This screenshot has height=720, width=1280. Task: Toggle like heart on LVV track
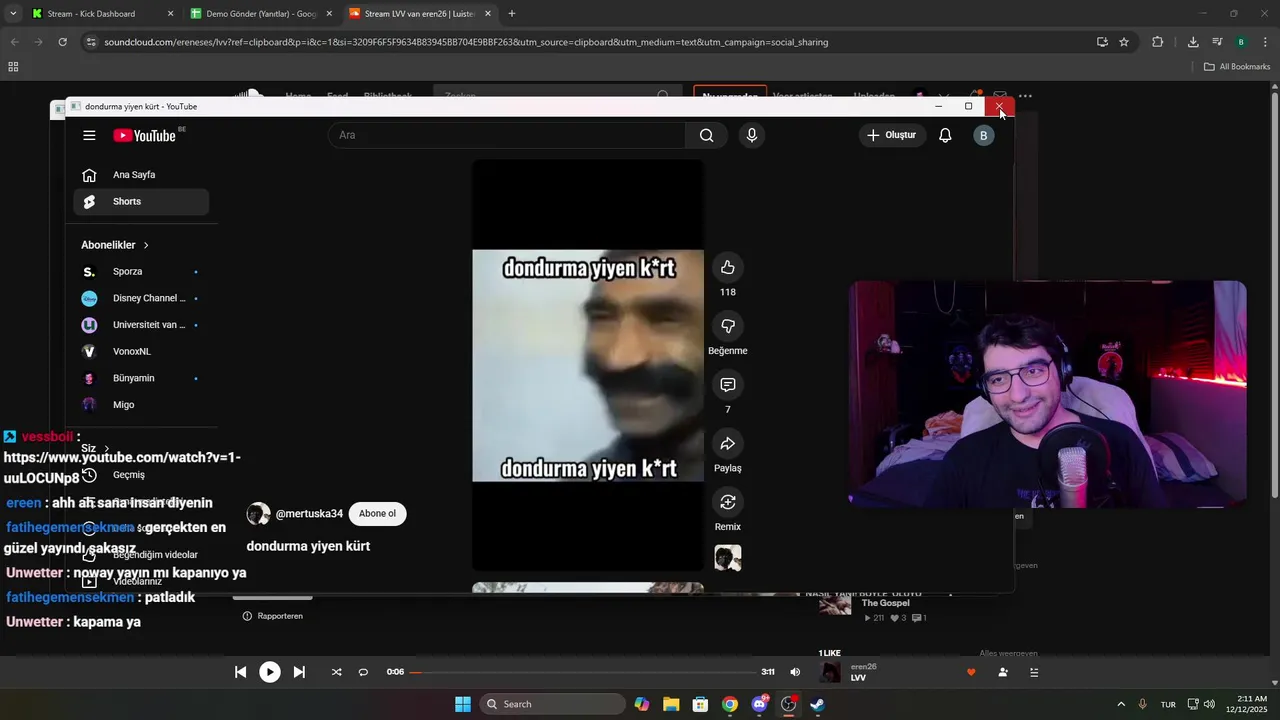(x=971, y=672)
